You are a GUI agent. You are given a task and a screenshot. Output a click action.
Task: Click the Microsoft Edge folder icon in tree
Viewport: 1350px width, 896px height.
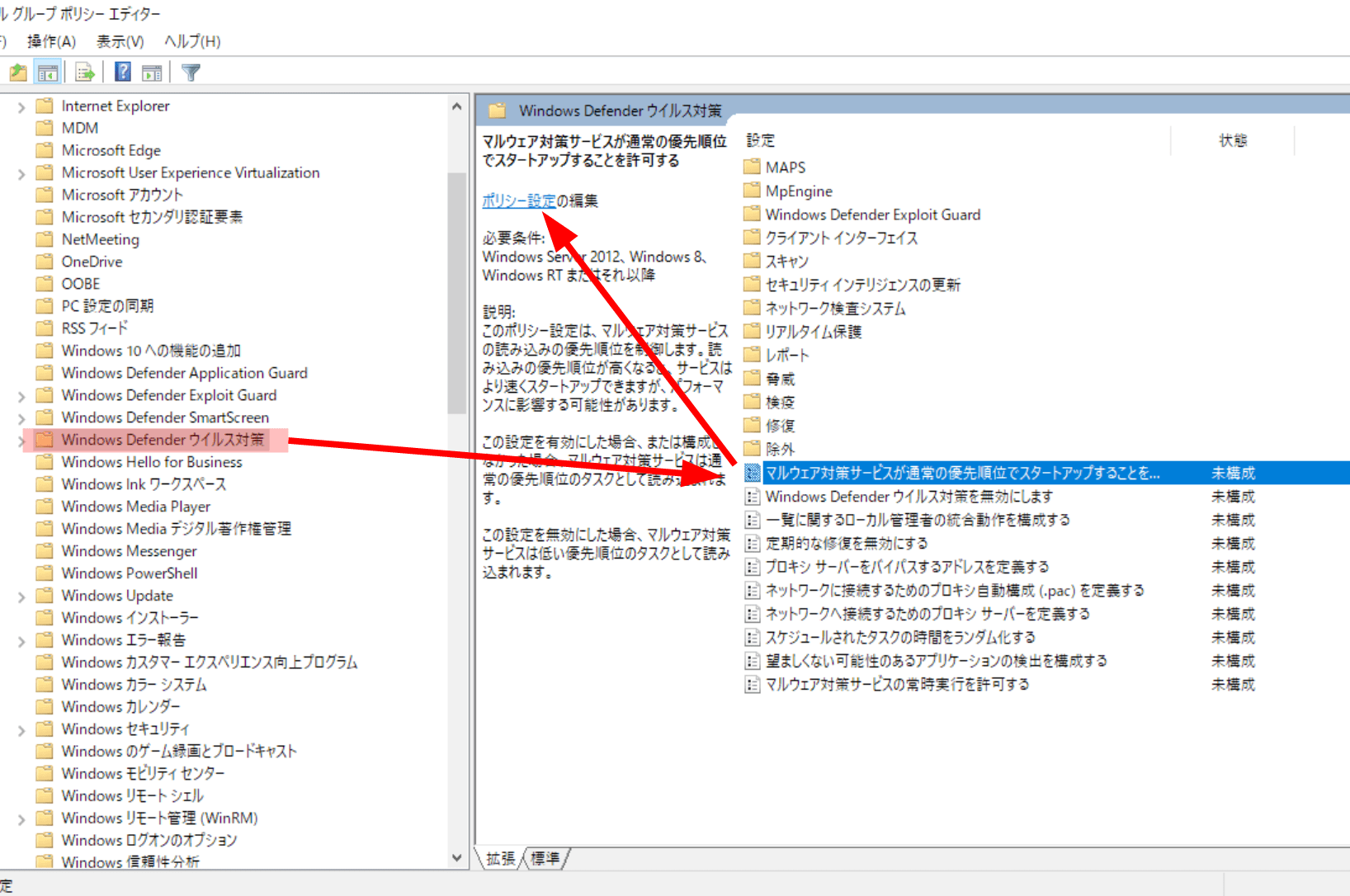(45, 150)
